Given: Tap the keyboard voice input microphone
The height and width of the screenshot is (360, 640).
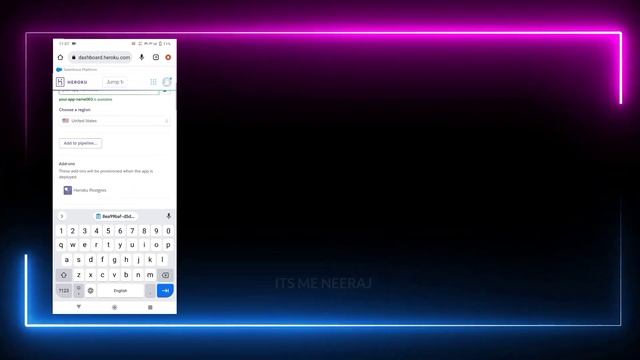Looking at the screenshot, I should [169, 216].
